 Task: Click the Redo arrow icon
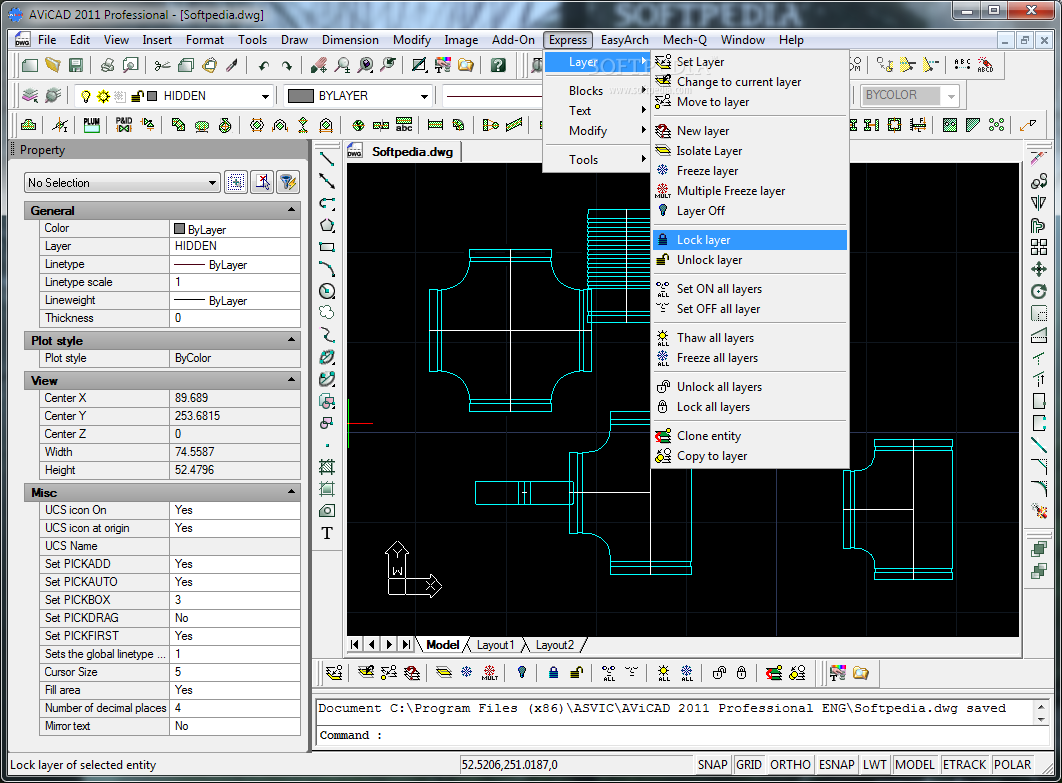pyautogui.click(x=287, y=66)
